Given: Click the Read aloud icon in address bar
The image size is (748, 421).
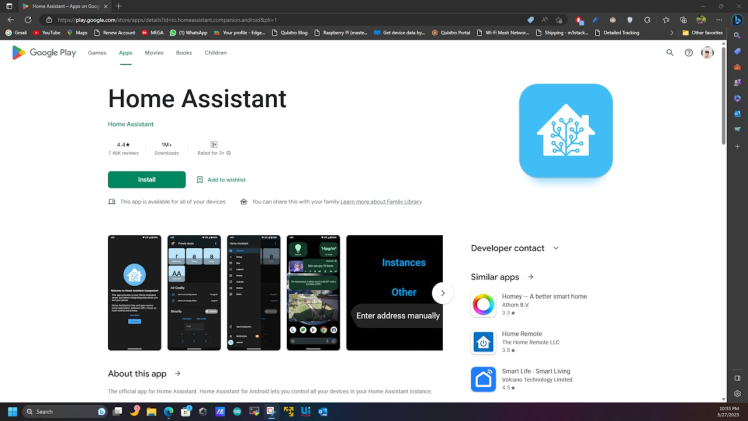Looking at the screenshot, I should tap(544, 20).
